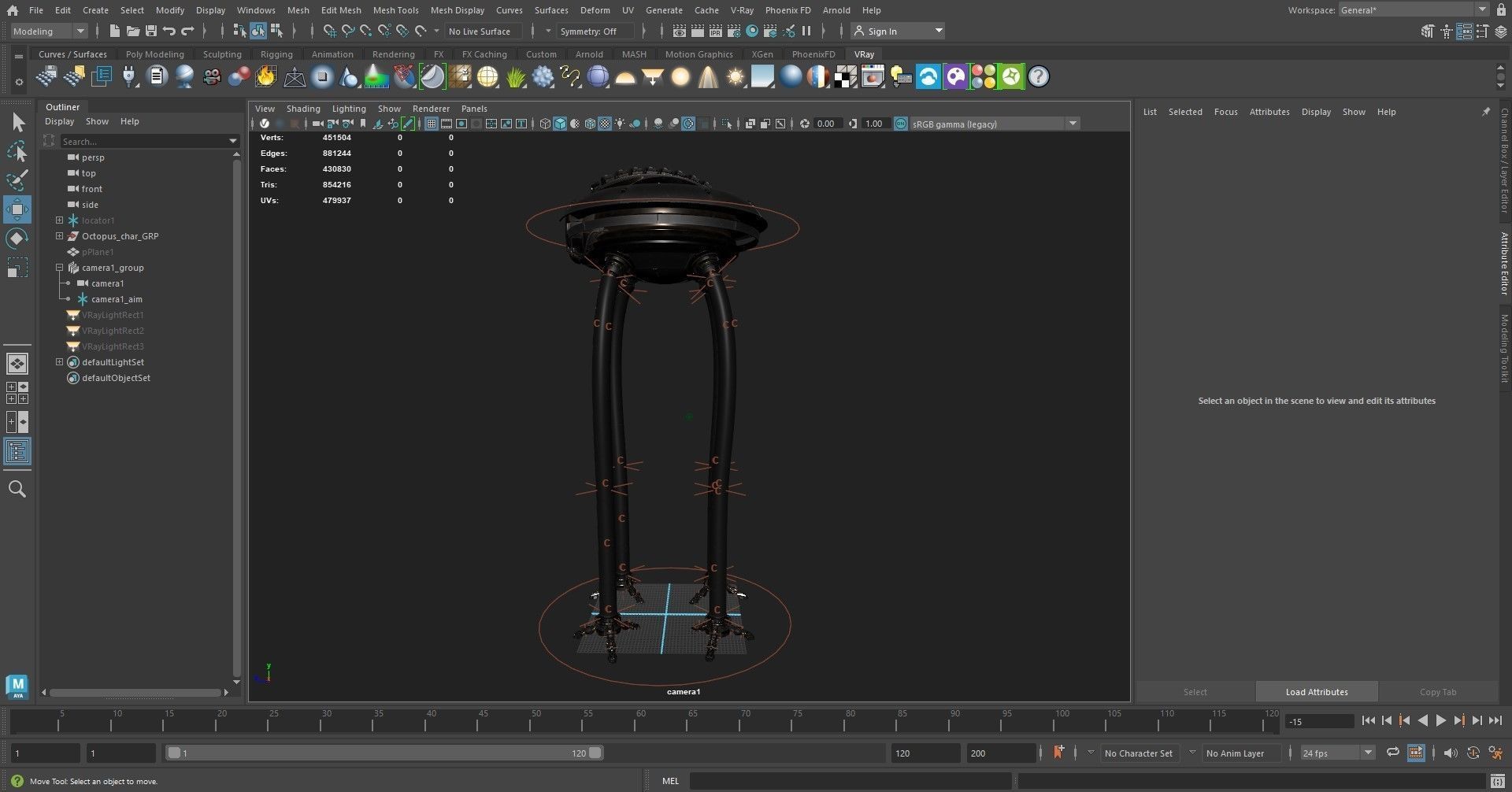Click the Undo arrow in status line
Image resolution: width=1512 pixels, height=792 pixels.
(169, 31)
